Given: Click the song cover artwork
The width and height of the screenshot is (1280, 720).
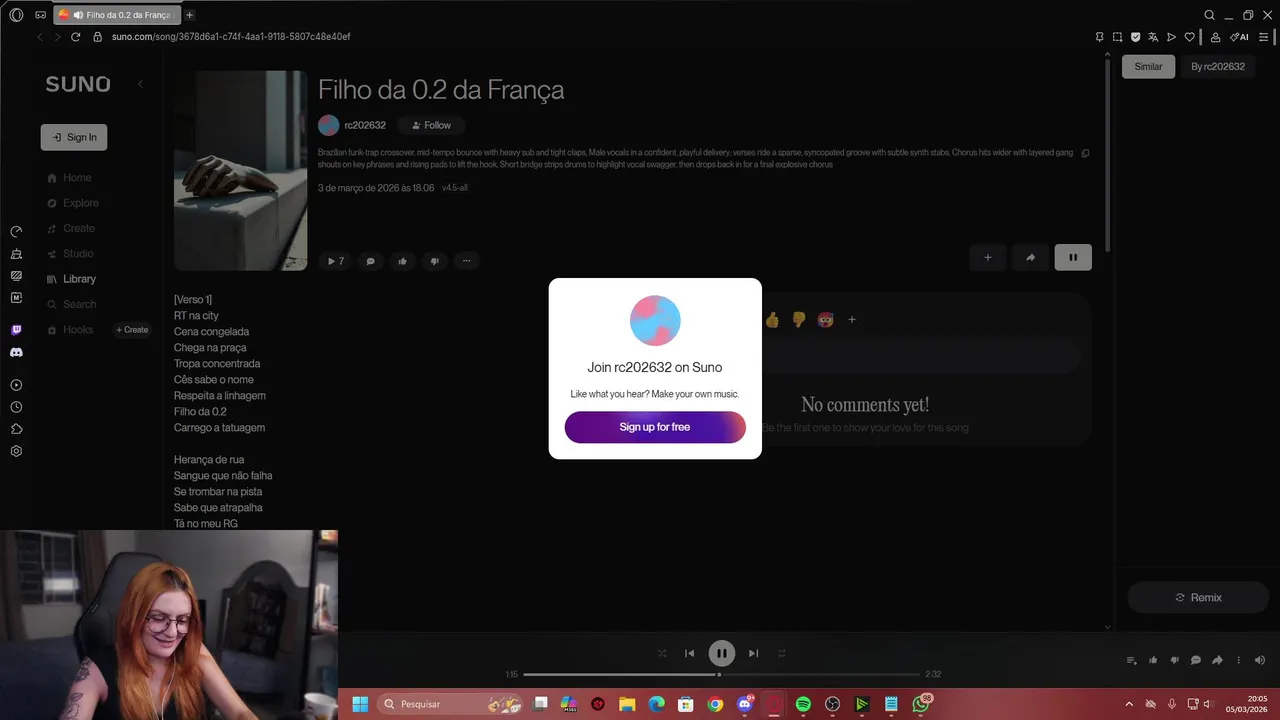Looking at the screenshot, I should click(x=241, y=170).
